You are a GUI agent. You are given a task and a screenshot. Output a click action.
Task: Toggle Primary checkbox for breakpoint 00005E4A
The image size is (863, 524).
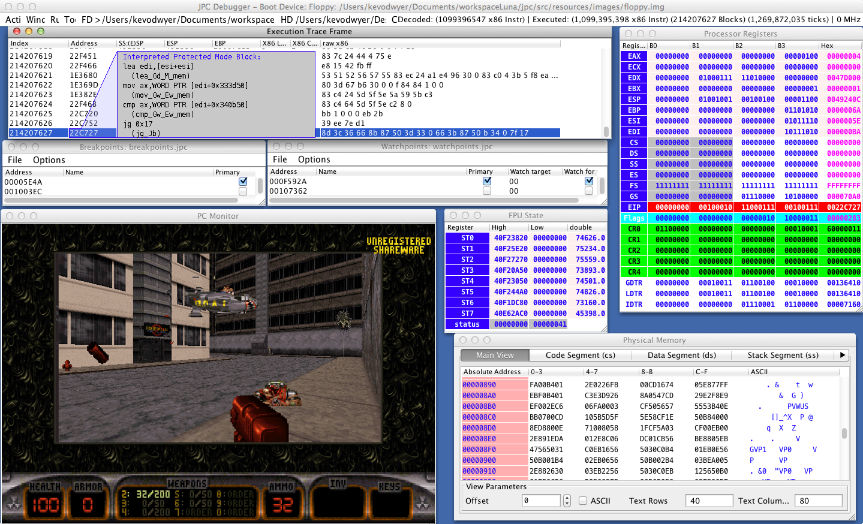pyautogui.click(x=243, y=181)
